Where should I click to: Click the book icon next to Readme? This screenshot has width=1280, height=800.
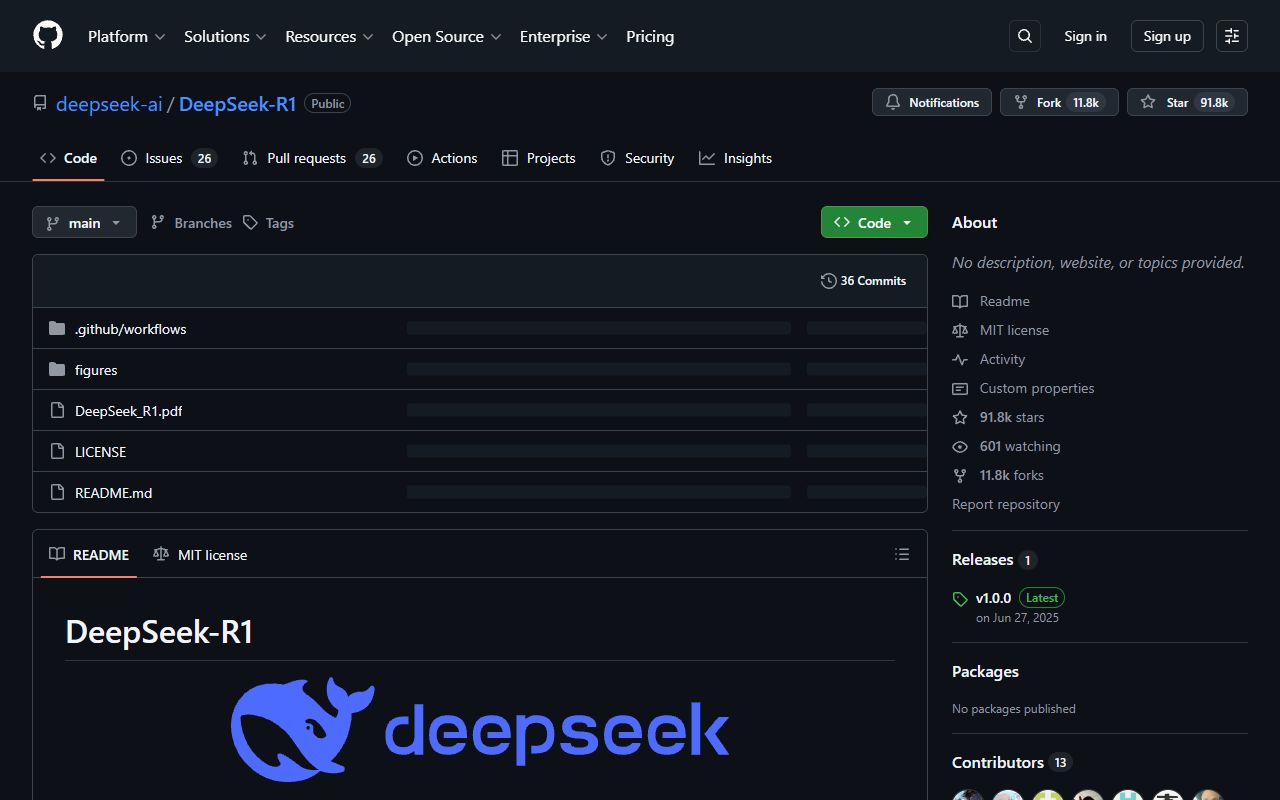point(960,301)
